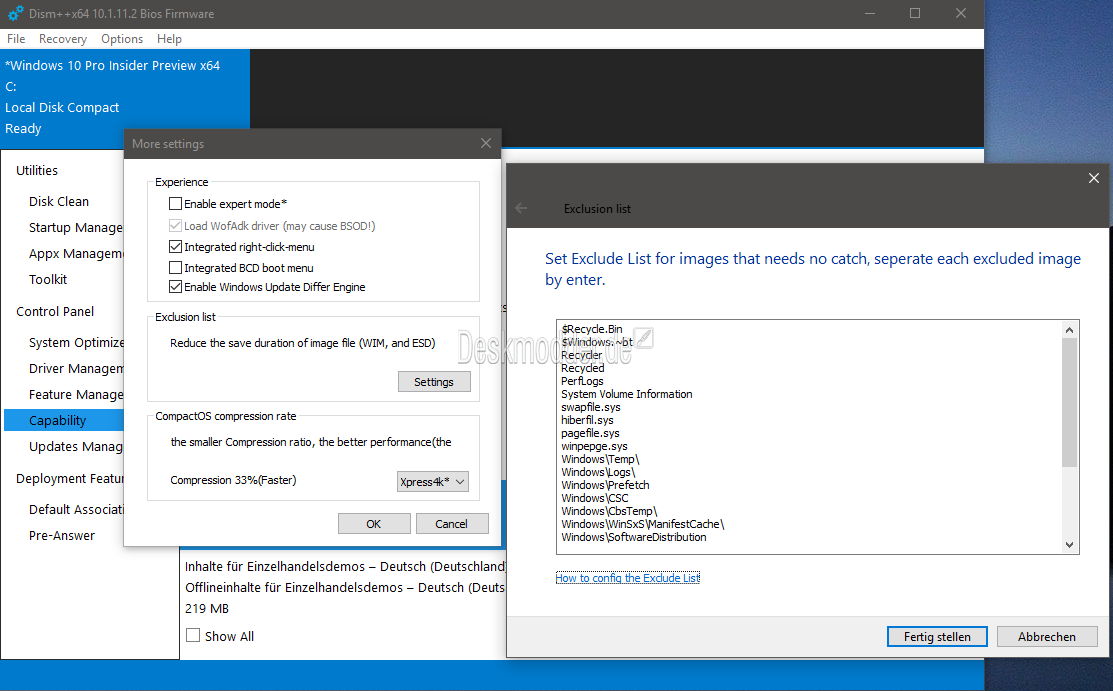Image resolution: width=1113 pixels, height=691 pixels.
Task: Select Pre-Answer in sidebar
Action: (x=62, y=535)
